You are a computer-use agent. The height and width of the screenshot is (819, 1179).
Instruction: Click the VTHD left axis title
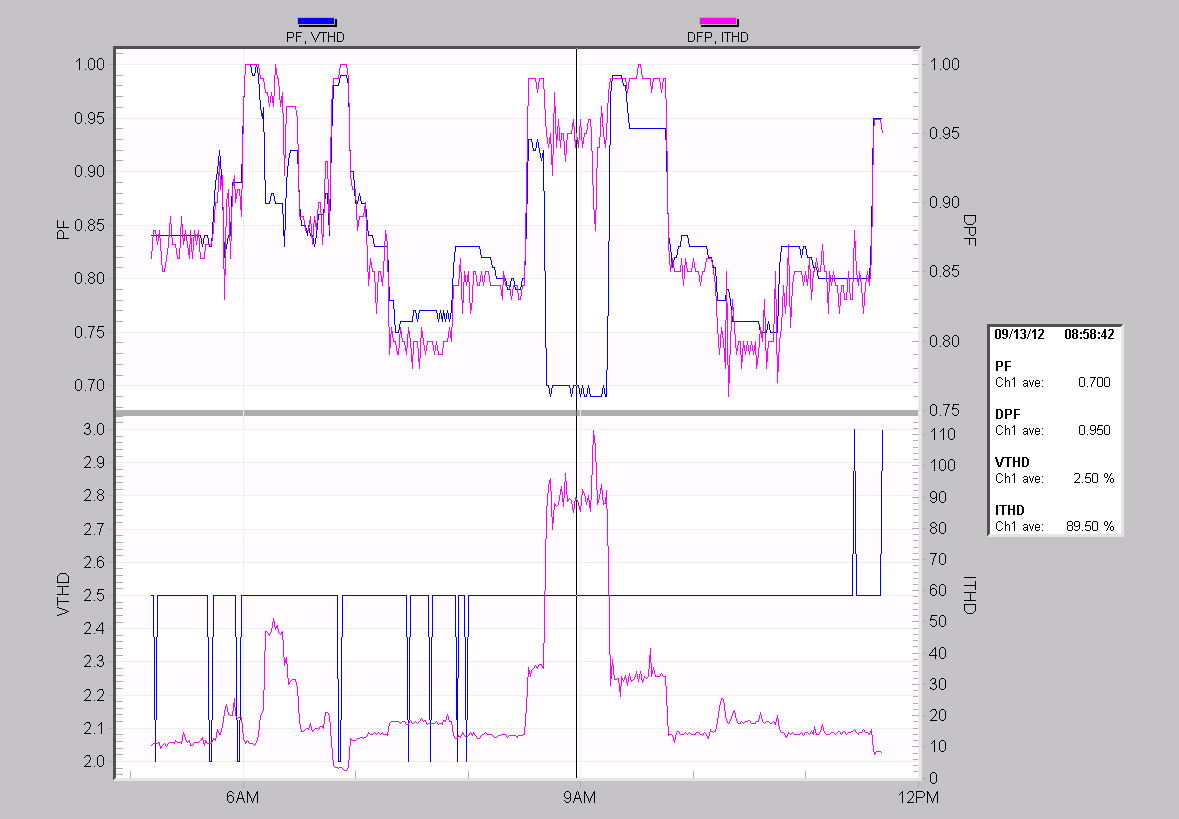coord(63,594)
